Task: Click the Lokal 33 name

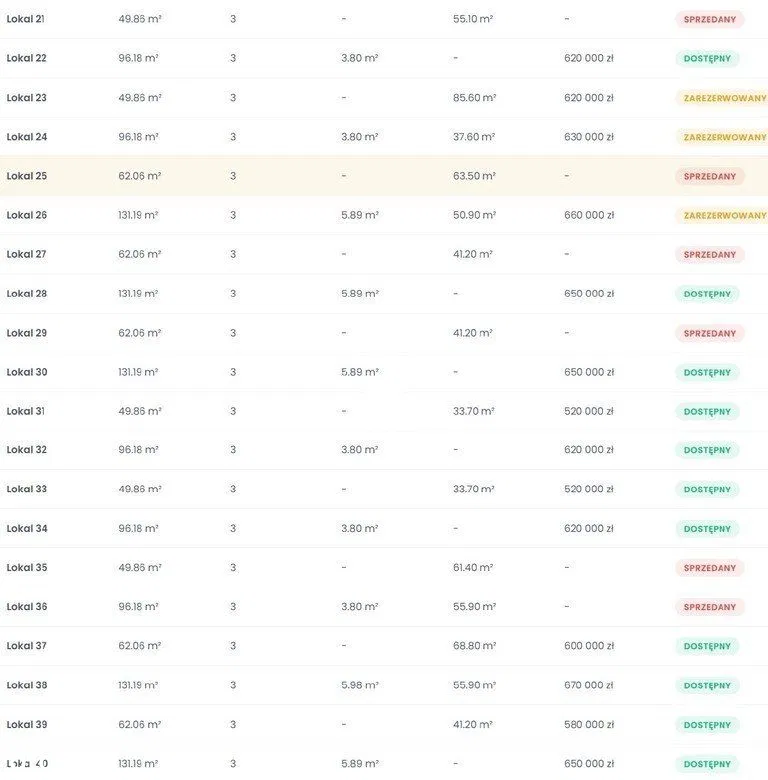Action: tap(27, 489)
